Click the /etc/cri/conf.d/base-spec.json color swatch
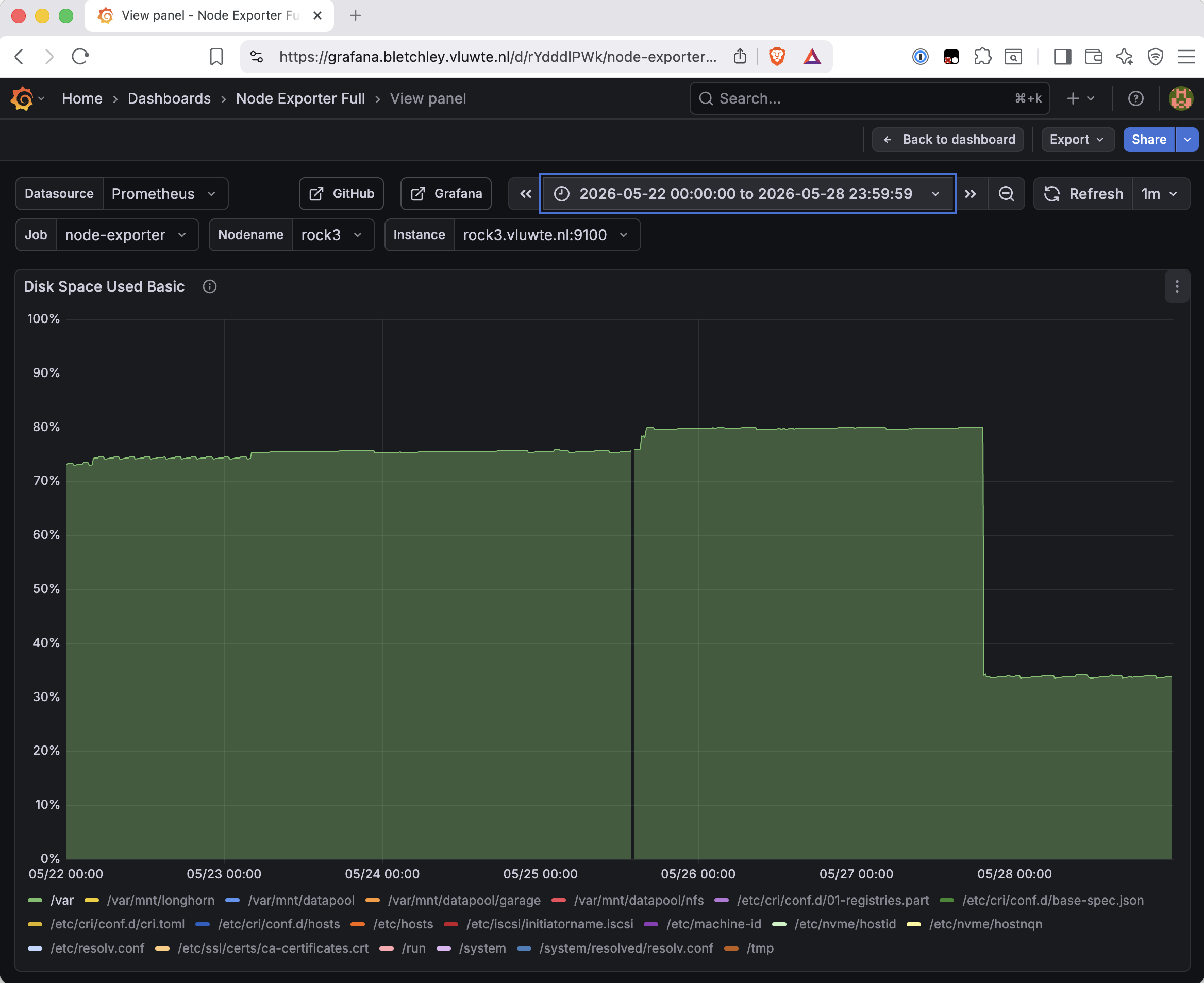 [947, 901]
